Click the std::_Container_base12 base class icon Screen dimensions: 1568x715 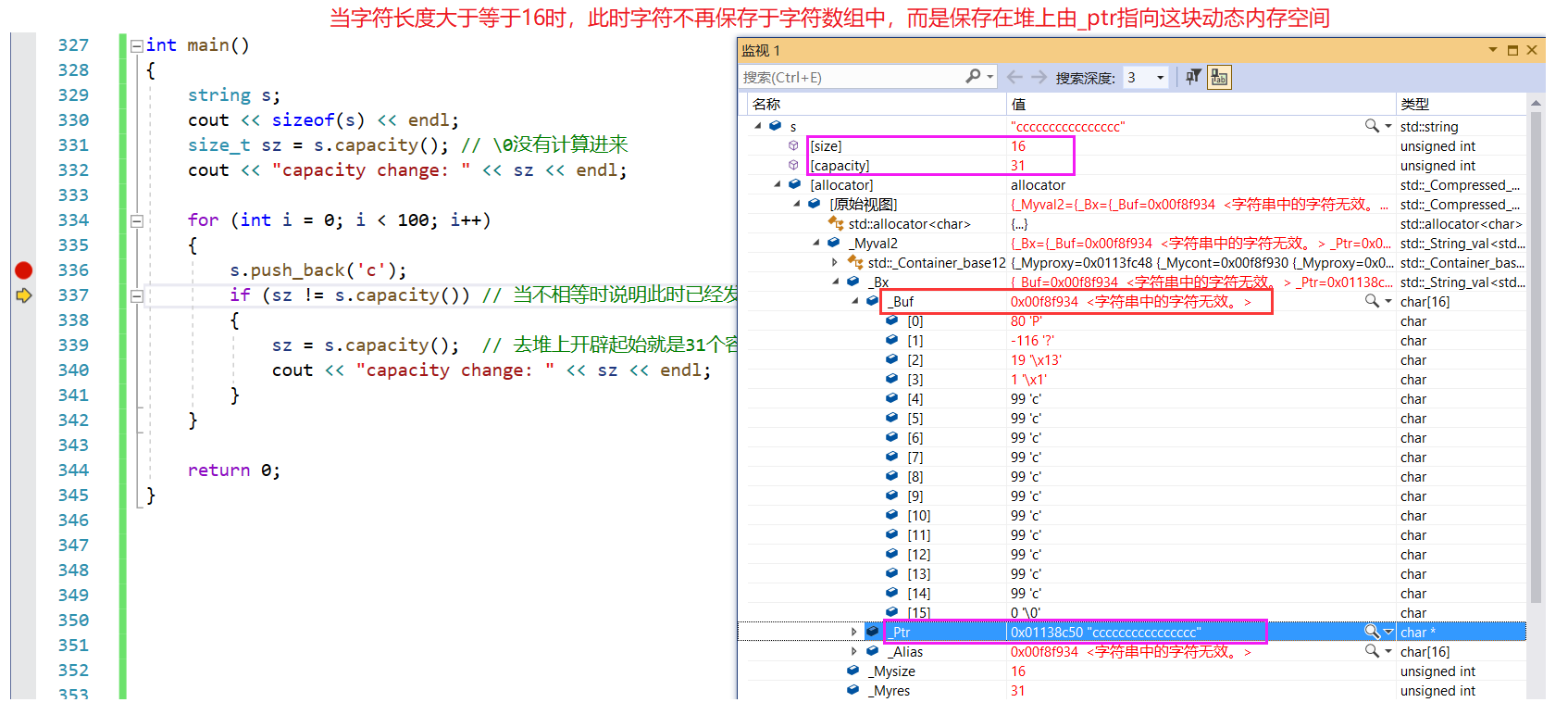854,262
